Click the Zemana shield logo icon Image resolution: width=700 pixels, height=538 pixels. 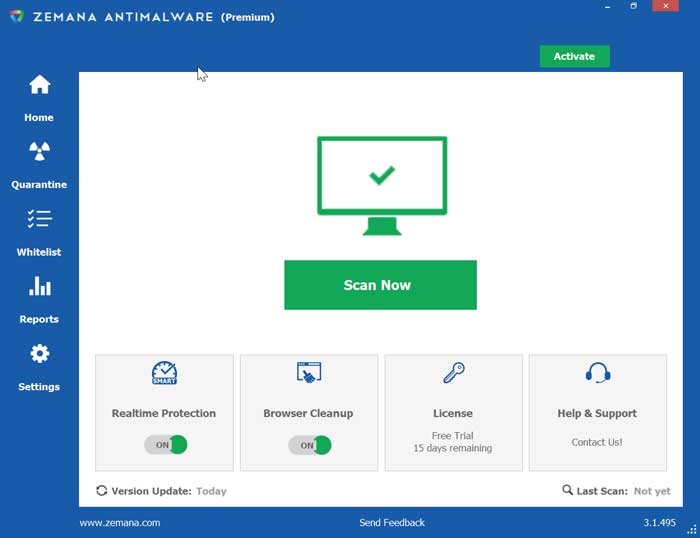pos(17,17)
